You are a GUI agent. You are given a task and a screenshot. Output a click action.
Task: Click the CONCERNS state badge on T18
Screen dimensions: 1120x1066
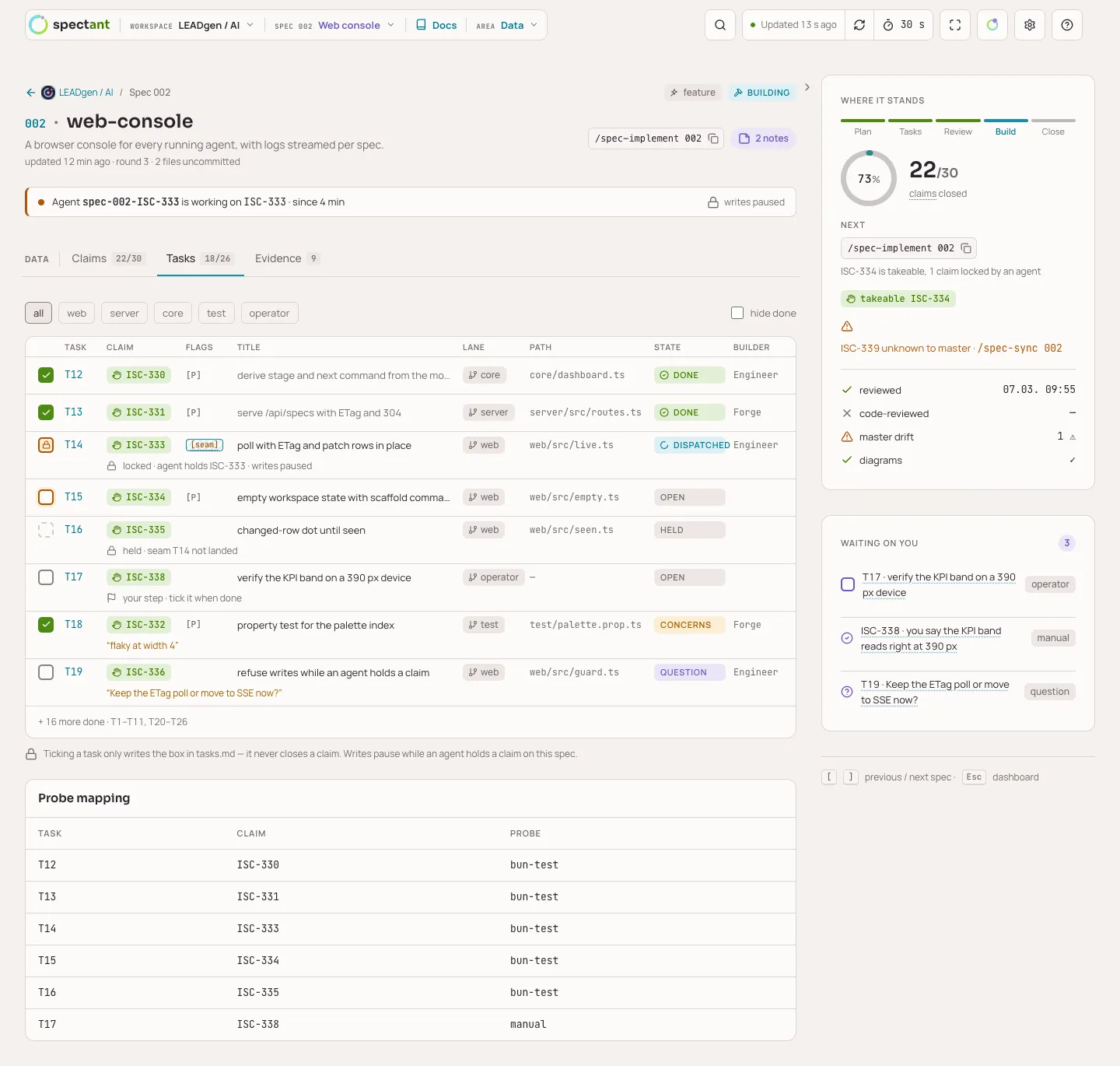[690, 625]
